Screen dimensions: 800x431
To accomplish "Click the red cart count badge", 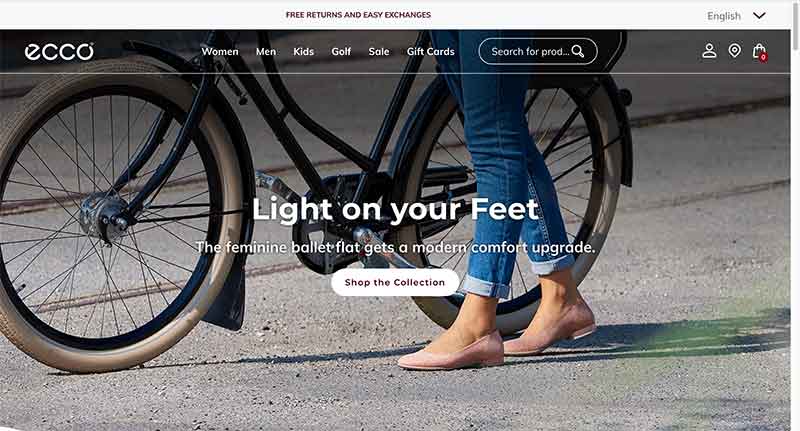I will (763, 58).
